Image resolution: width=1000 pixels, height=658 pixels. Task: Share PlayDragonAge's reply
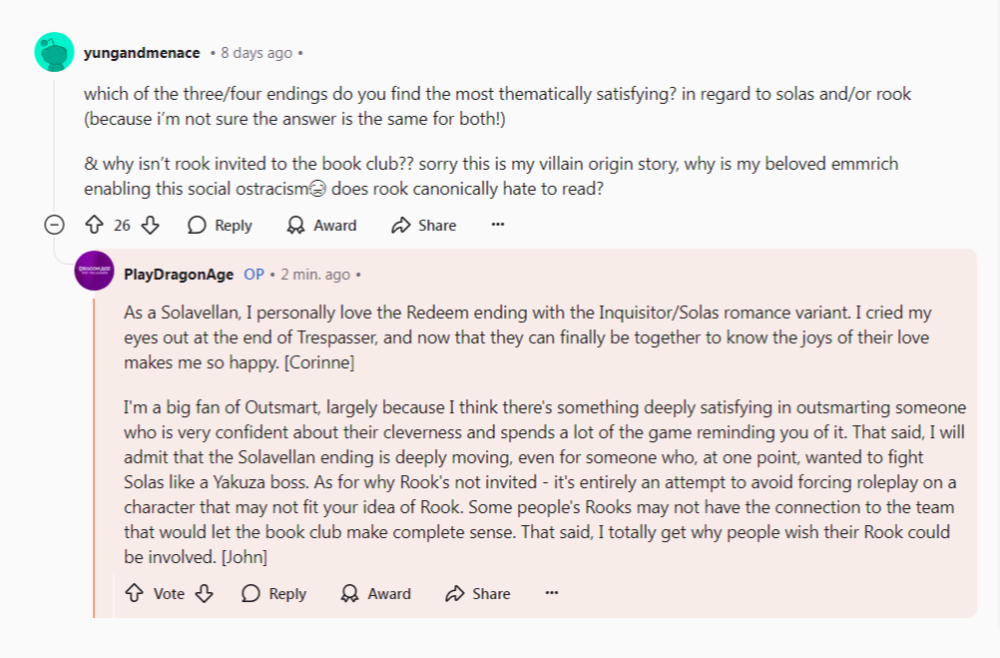(478, 593)
